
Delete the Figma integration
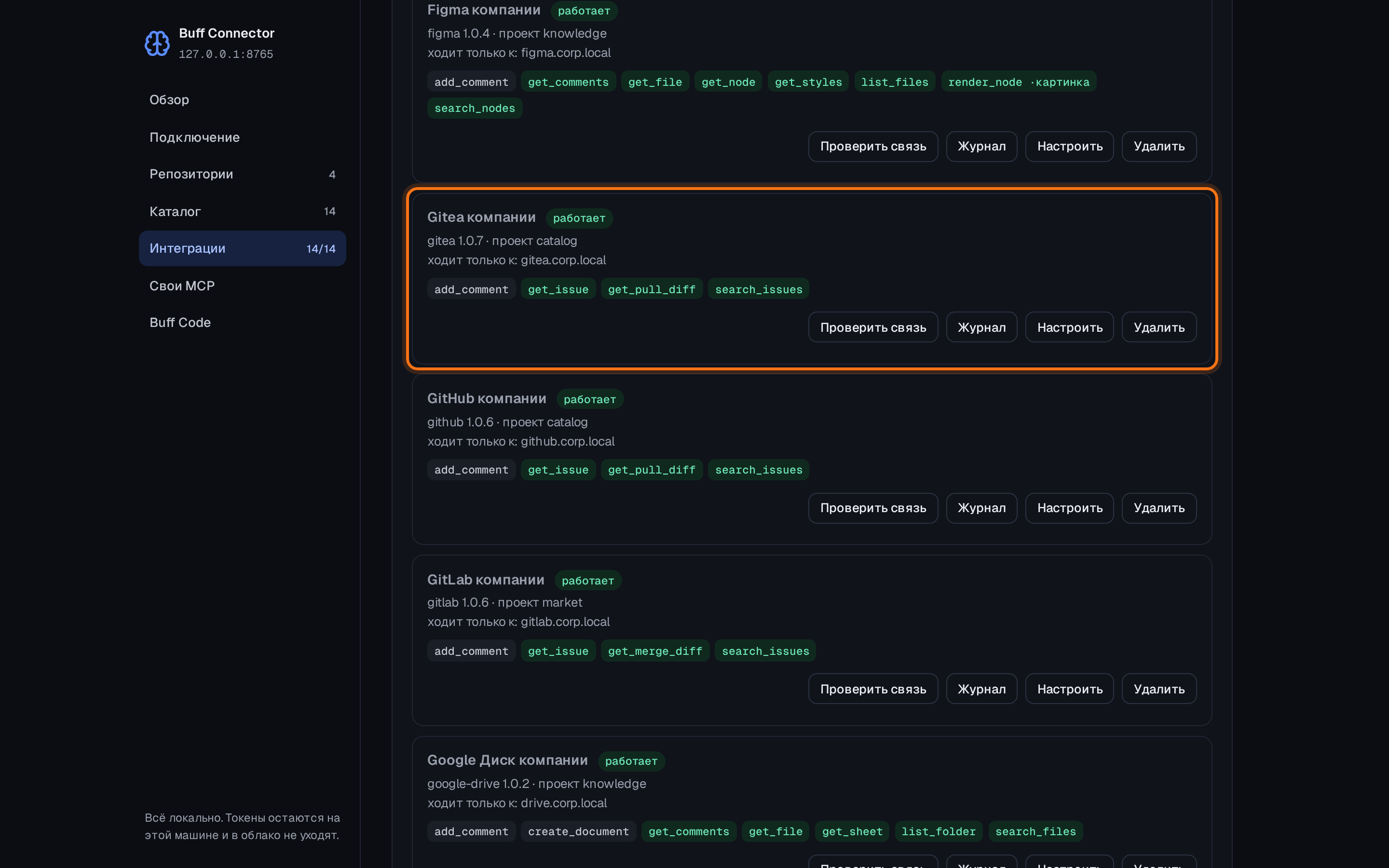coord(1159,147)
